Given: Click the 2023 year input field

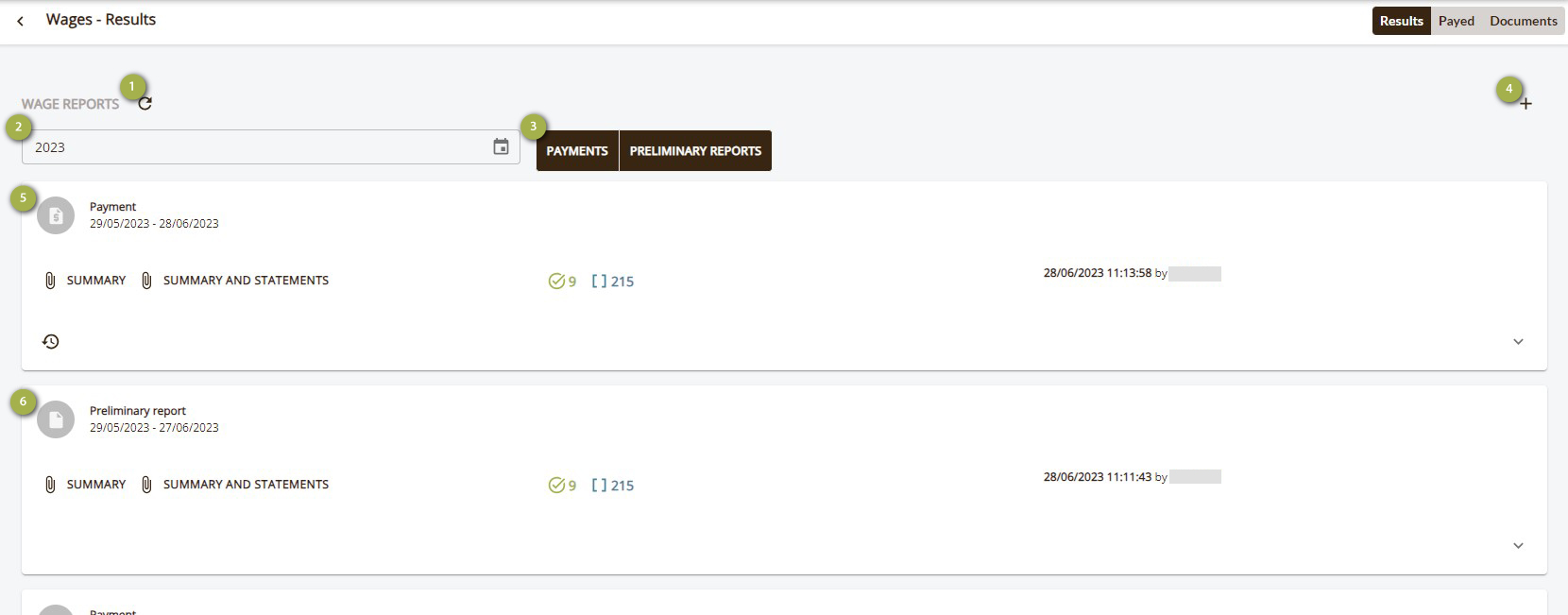Looking at the screenshot, I should (255, 146).
